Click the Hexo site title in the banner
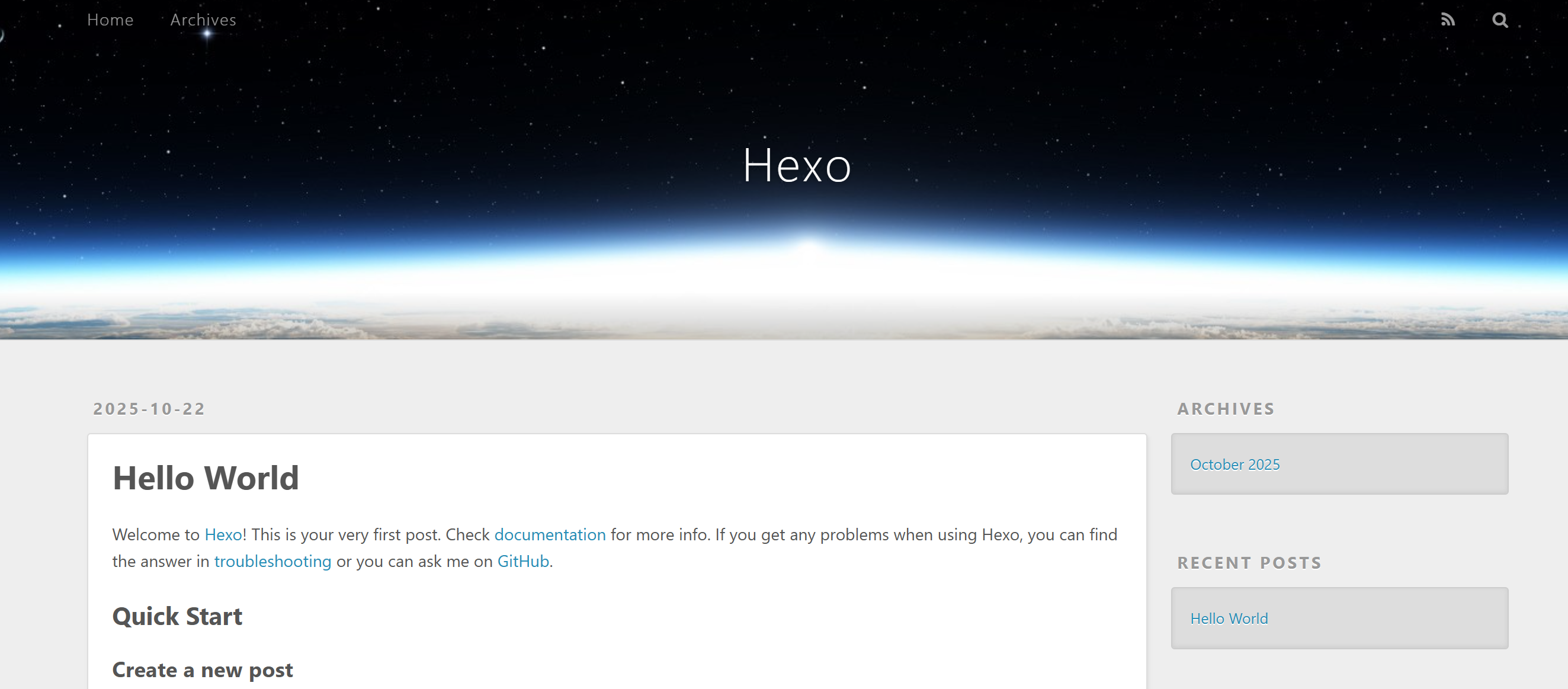The image size is (1568, 689). (x=796, y=165)
